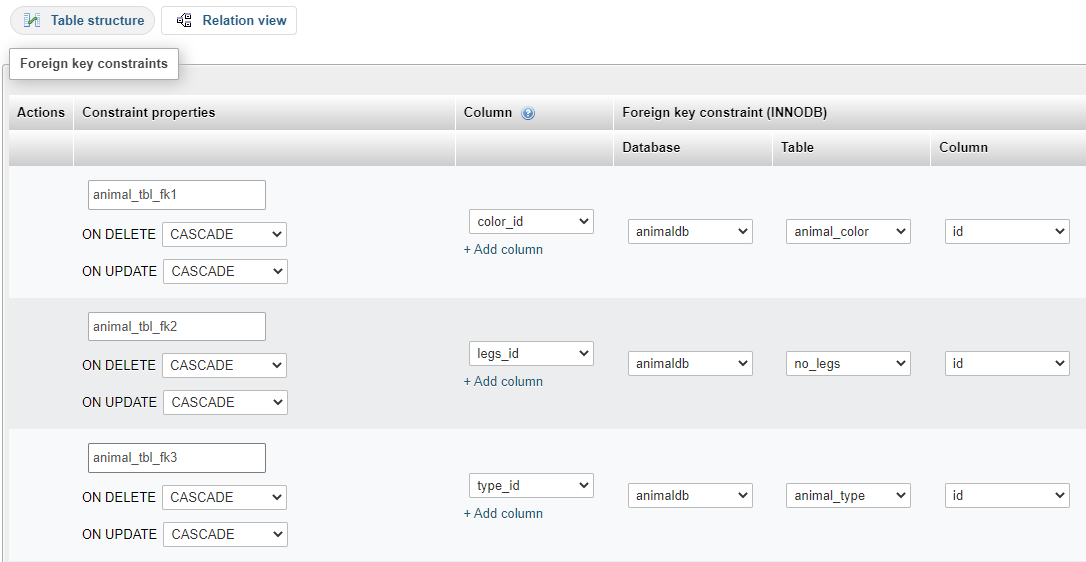This screenshot has width=1086, height=562.
Task: Click + Add column under legs_id
Action: [503, 381]
